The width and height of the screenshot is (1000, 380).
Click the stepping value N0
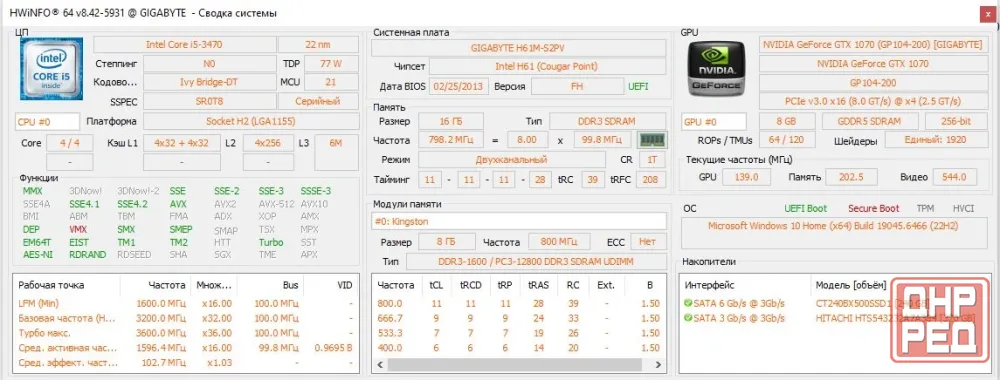[209, 64]
